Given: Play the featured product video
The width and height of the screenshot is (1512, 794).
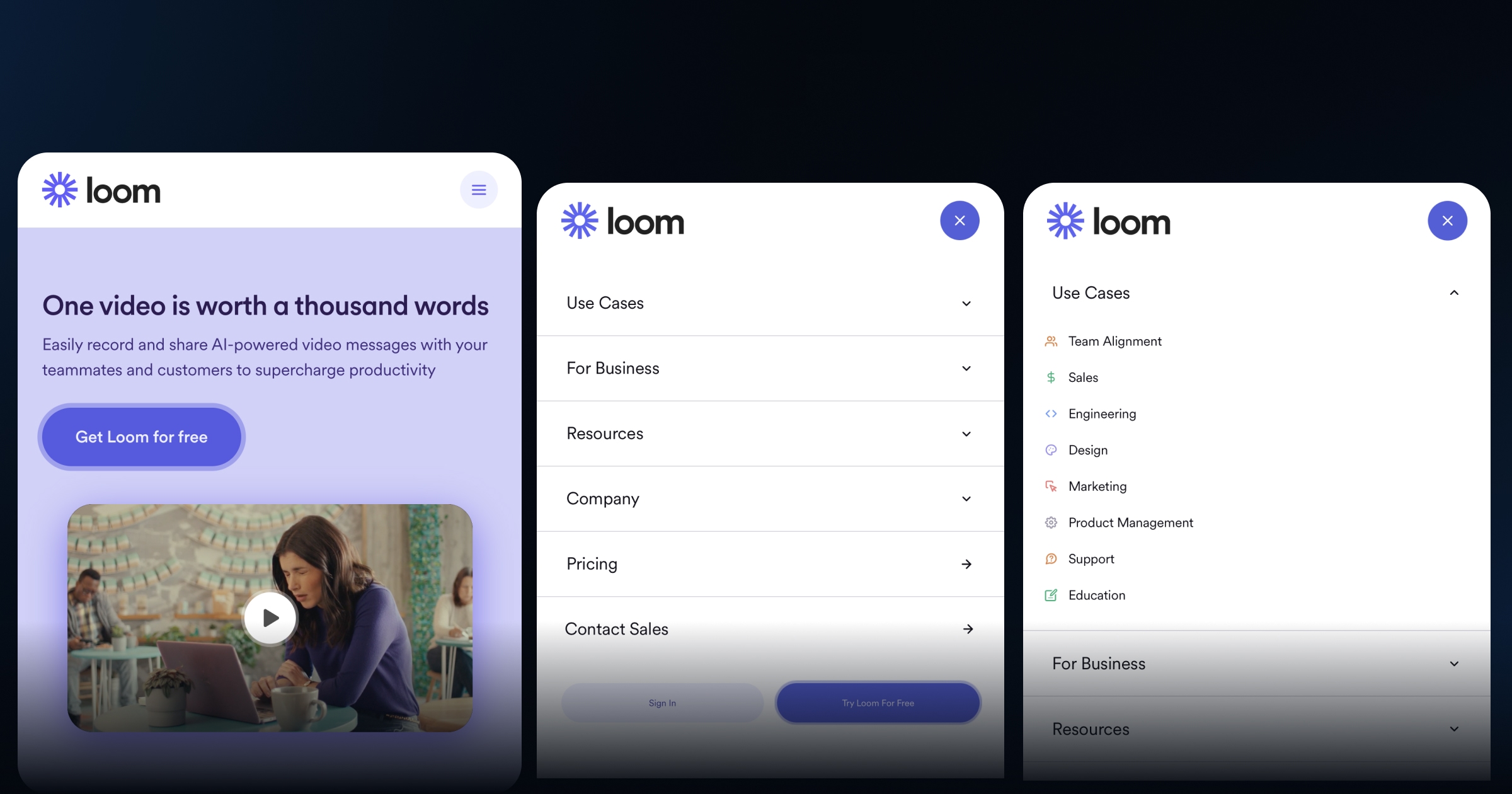Looking at the screenshot, I should click(270, 618).
